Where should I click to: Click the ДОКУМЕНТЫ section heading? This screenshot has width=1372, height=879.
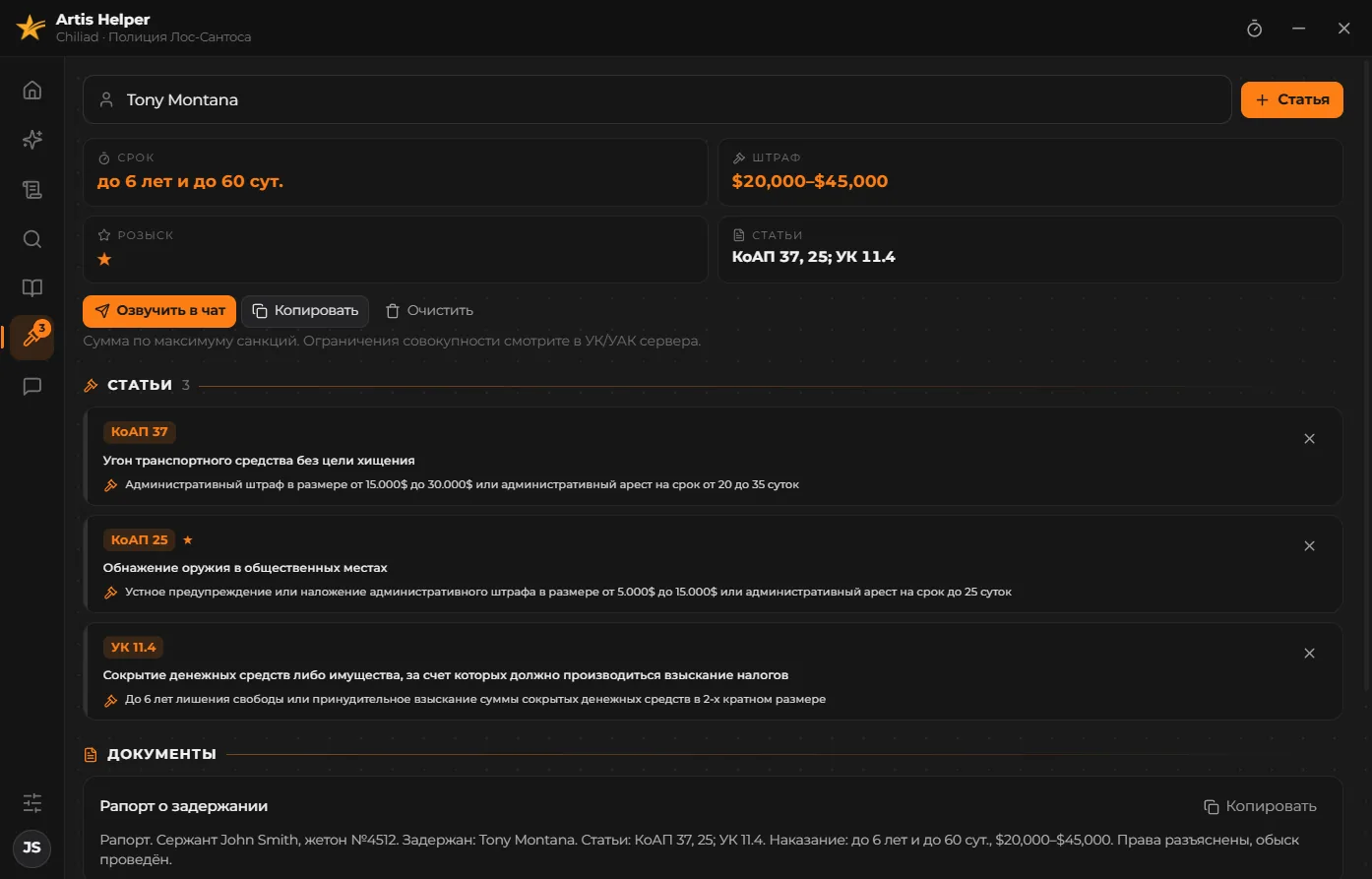(161, 754)
